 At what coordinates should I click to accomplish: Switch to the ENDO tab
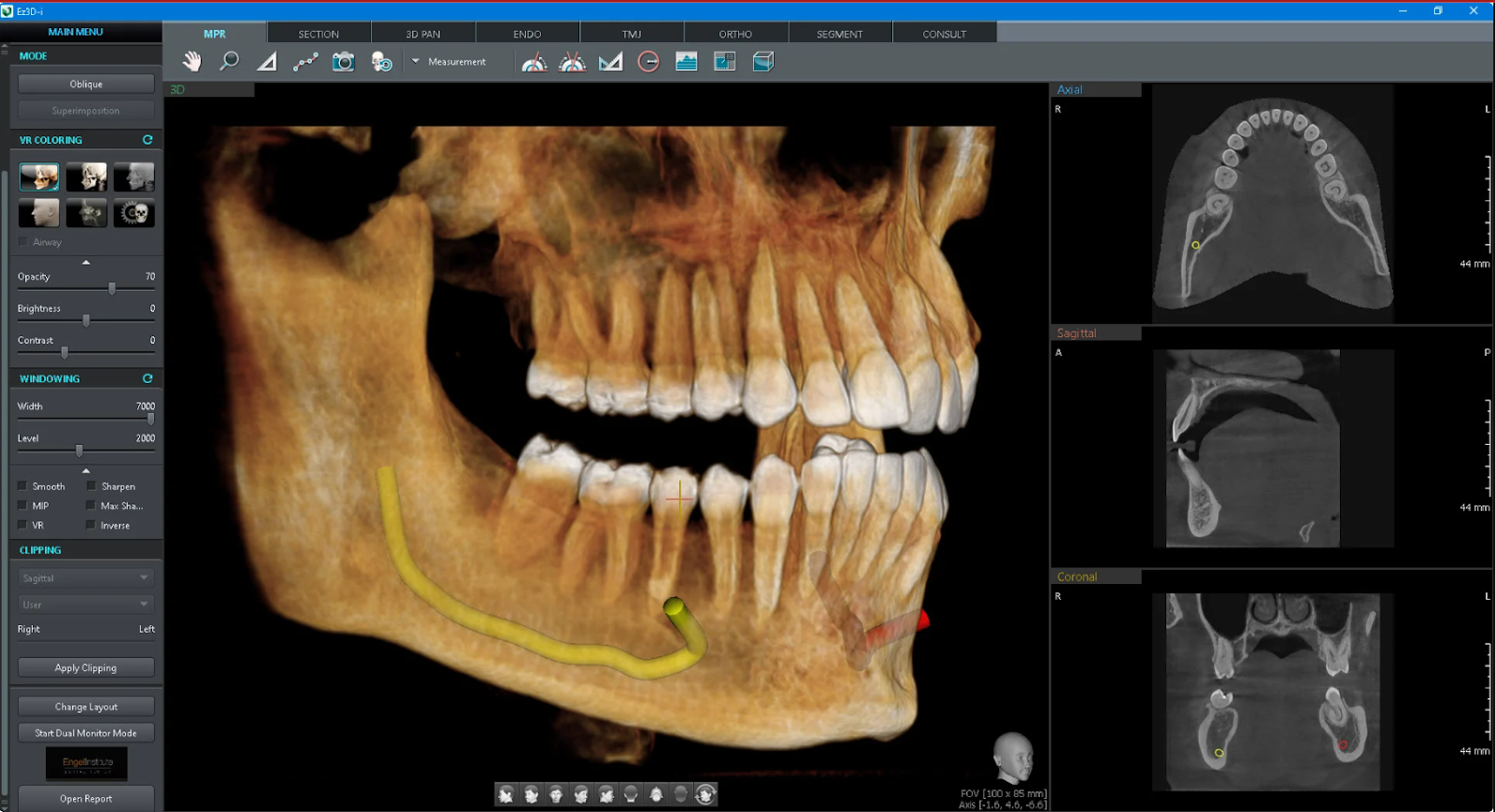coord(527,34)
